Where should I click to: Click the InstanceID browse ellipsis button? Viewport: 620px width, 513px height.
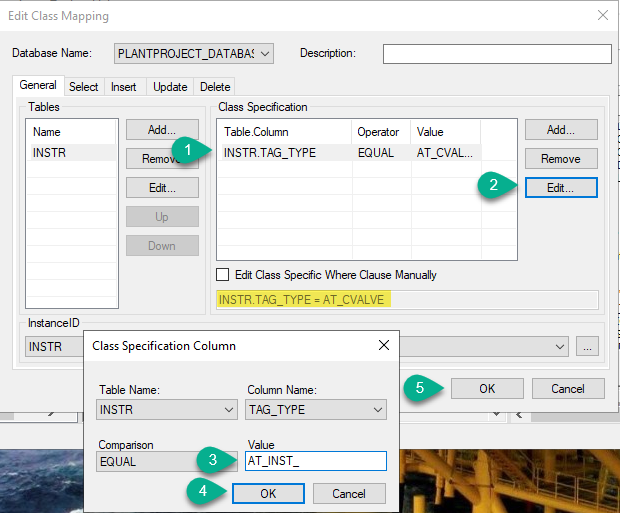[x=587, y=347]
